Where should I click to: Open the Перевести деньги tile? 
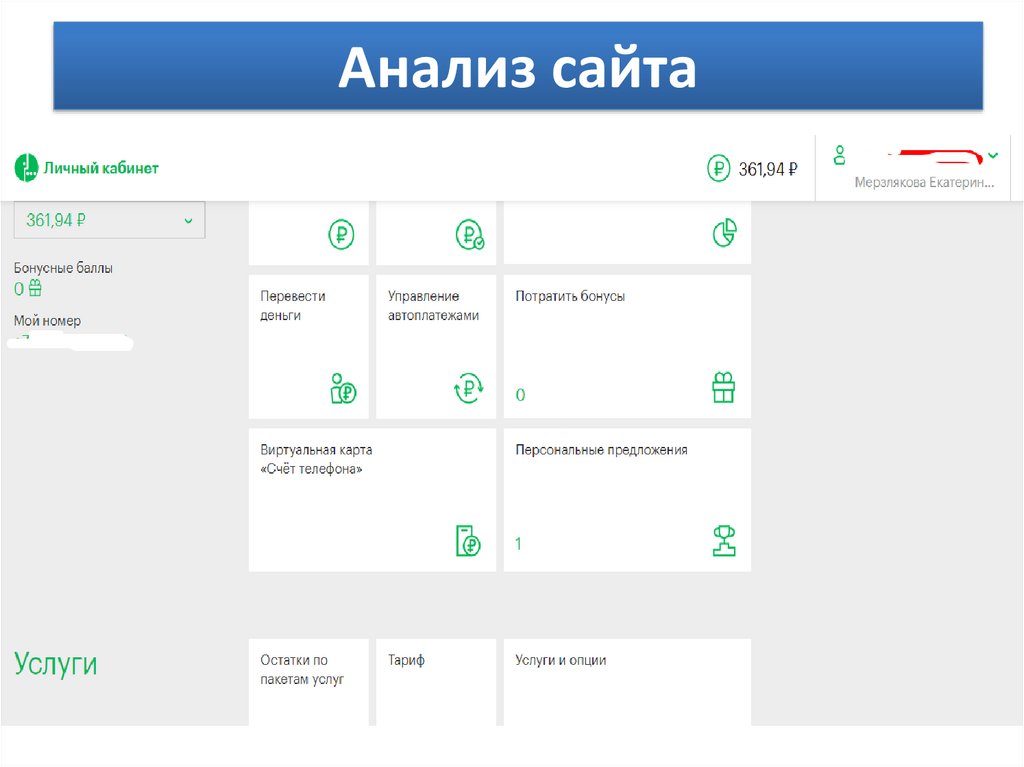[308, 346]
